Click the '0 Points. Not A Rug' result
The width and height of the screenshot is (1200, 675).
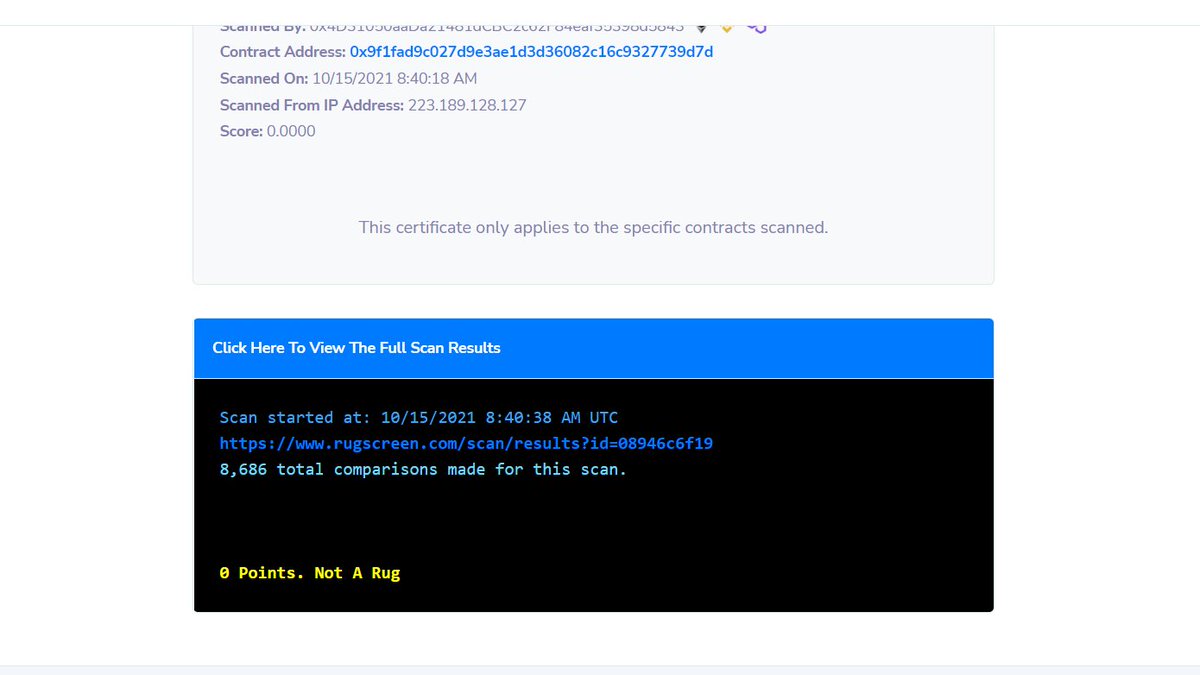pos(310,573)
